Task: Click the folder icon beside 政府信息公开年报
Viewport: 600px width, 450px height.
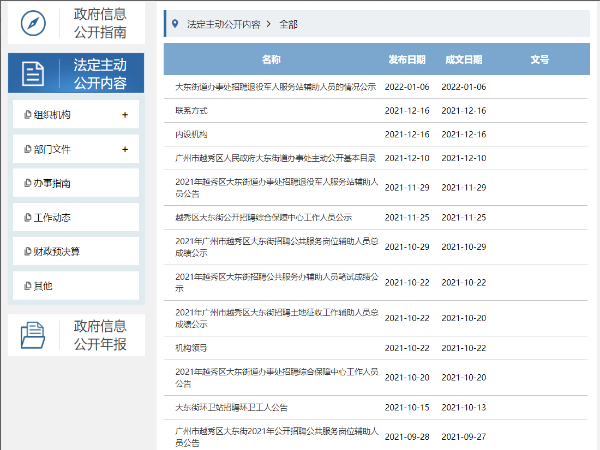Action: coord(34,335)
